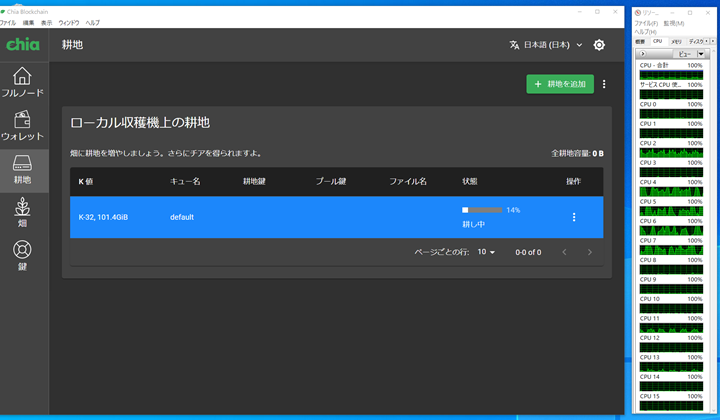Open 監視(M) menu in Resource Monitor
Screen dimensions: 720x420
[674, 23]
